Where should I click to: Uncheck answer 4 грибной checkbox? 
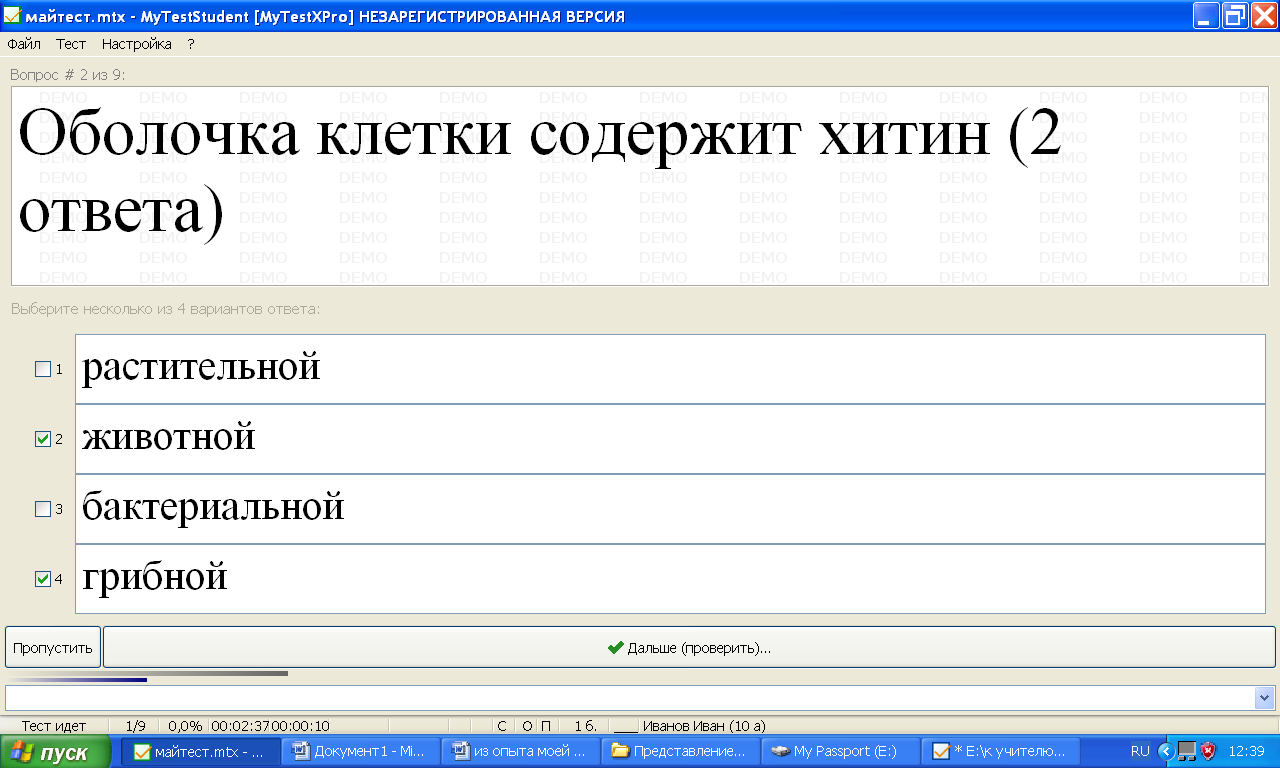coord(43,579)
